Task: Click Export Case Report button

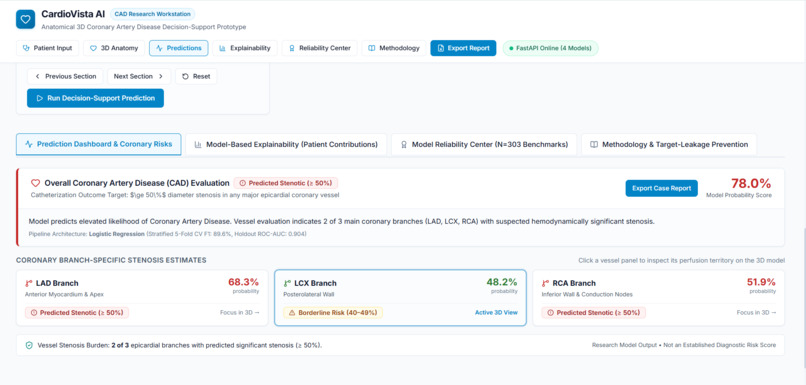Action: click(x=662, y=188)
